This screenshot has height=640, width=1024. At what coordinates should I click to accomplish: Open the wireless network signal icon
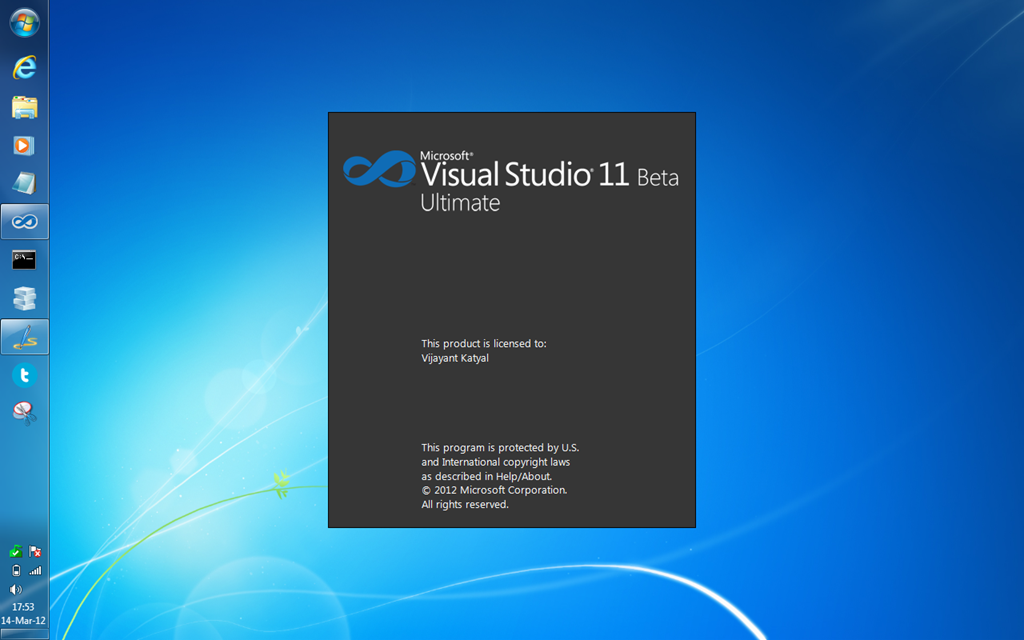coord(35,571)
